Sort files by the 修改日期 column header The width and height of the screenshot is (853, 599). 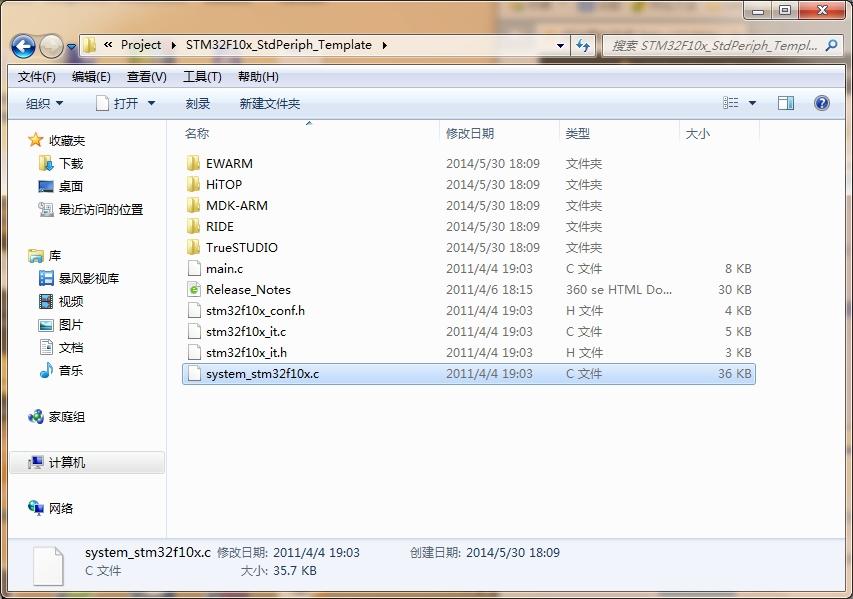click(470, 133)
